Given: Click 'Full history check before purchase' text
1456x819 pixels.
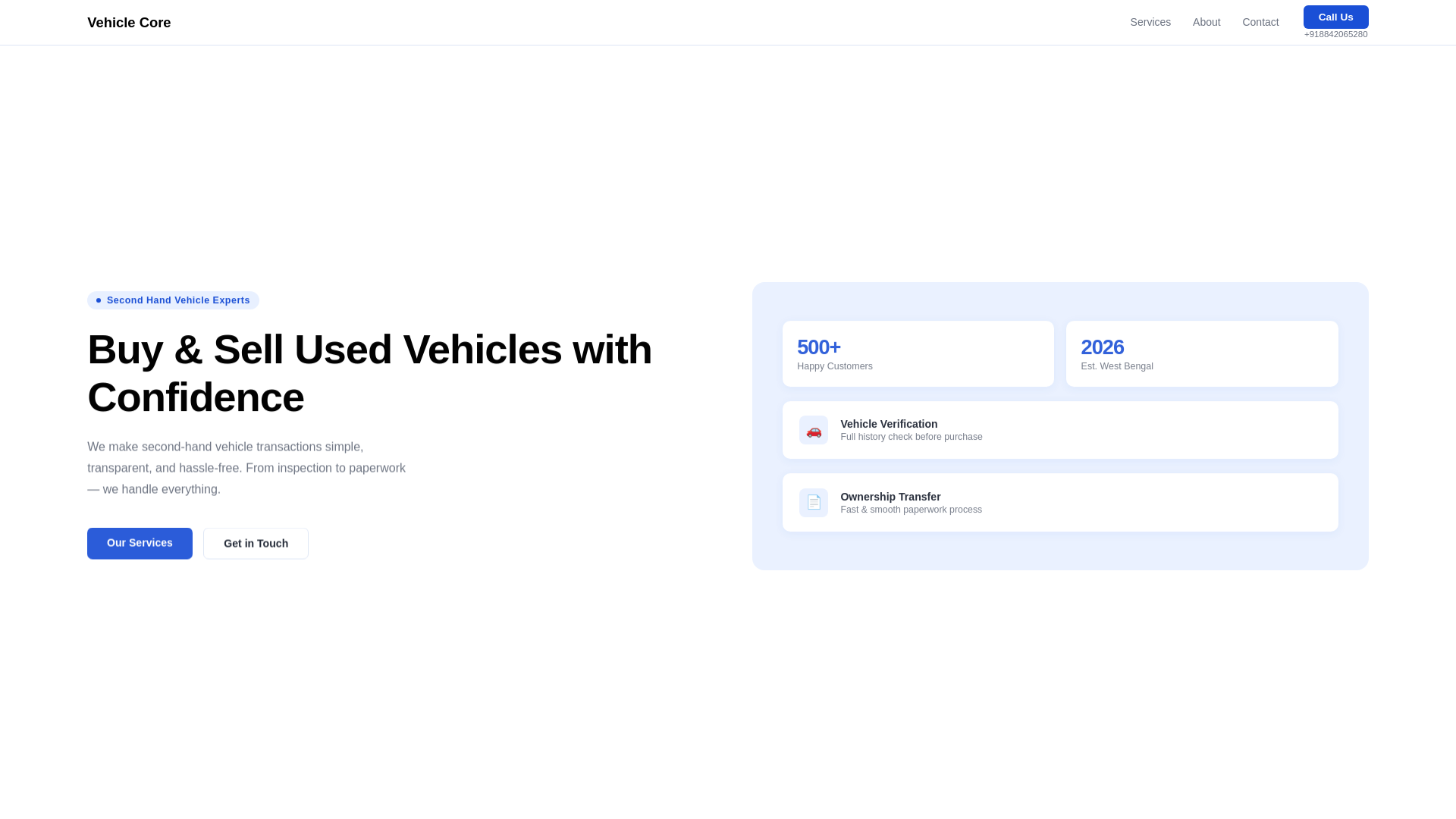Looking at the screenshot, I should pos(911,437).
